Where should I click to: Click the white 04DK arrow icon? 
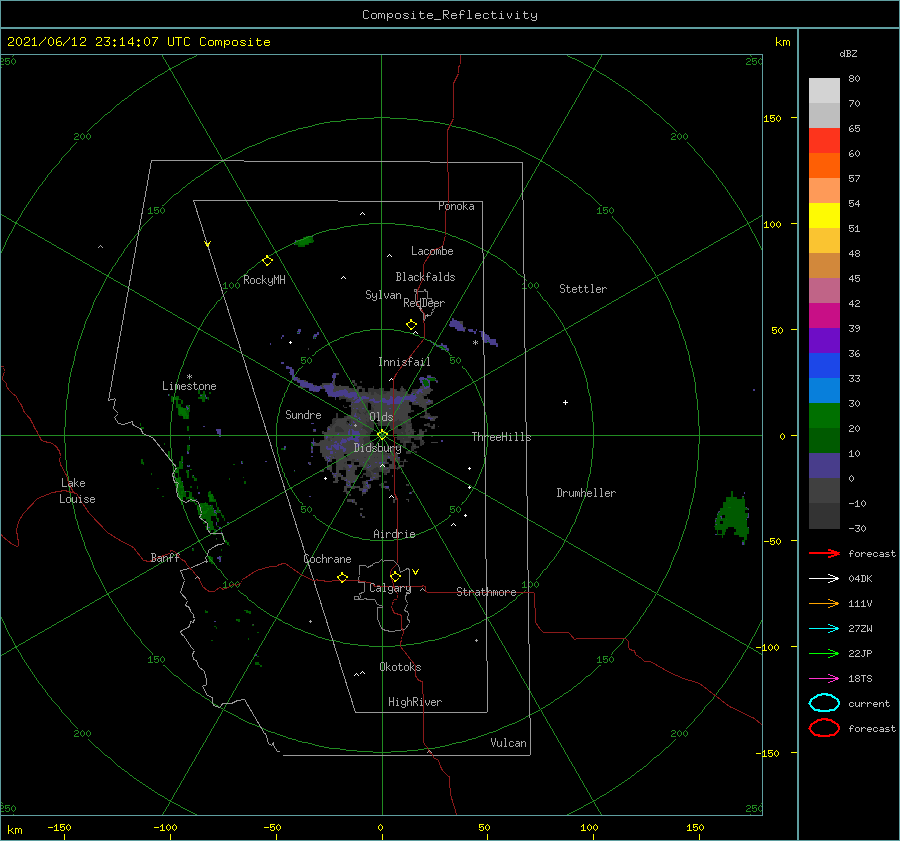[x=824, y=579]
